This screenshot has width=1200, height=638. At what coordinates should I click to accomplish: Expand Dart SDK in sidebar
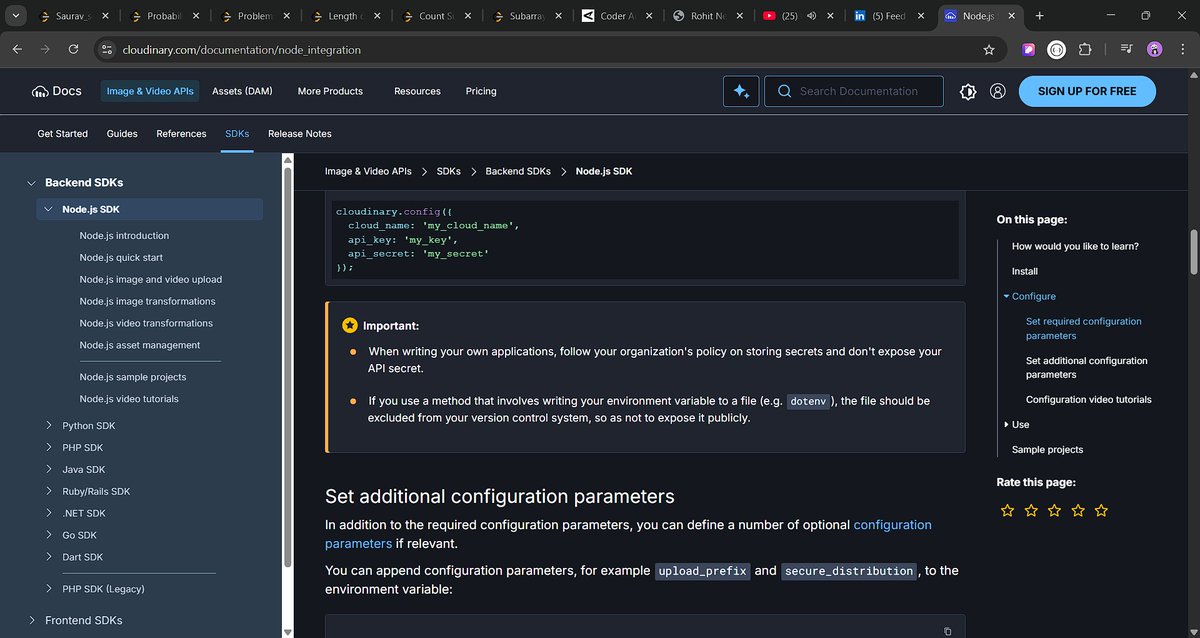point(49,557)
